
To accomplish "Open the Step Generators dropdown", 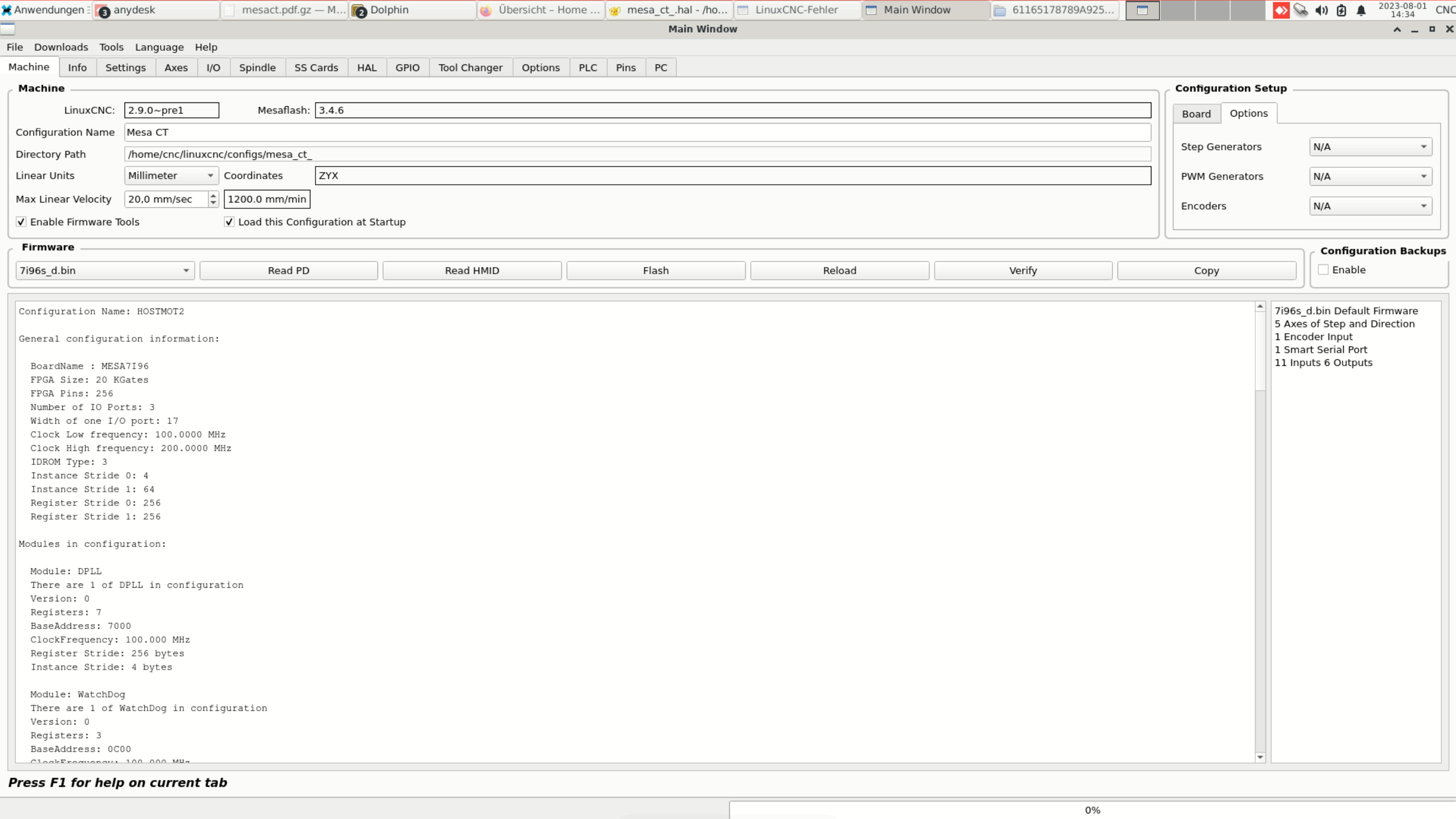I will click(1370, 147).
